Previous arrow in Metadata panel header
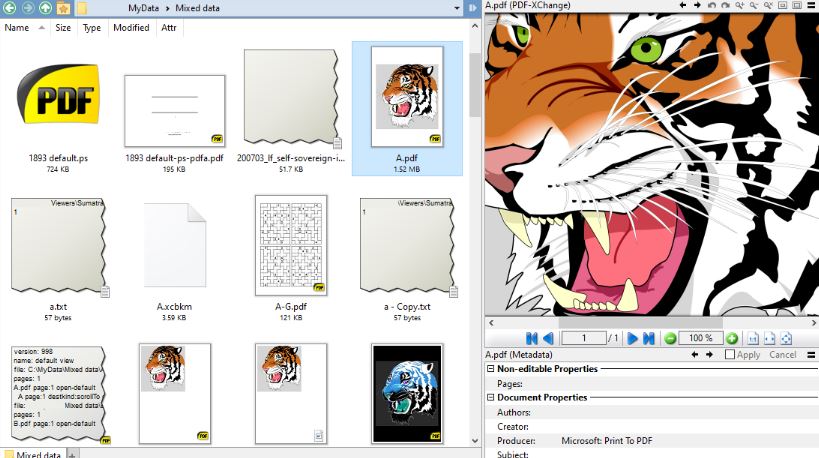 [x=695, y=355]
